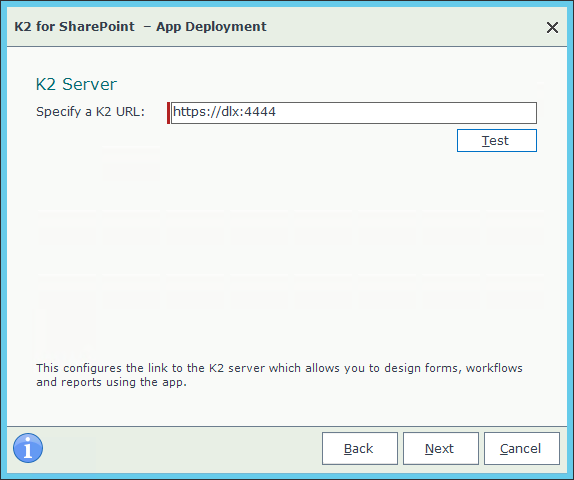Test the K2 server URL
574x480 pixels.
pos(497,140)
